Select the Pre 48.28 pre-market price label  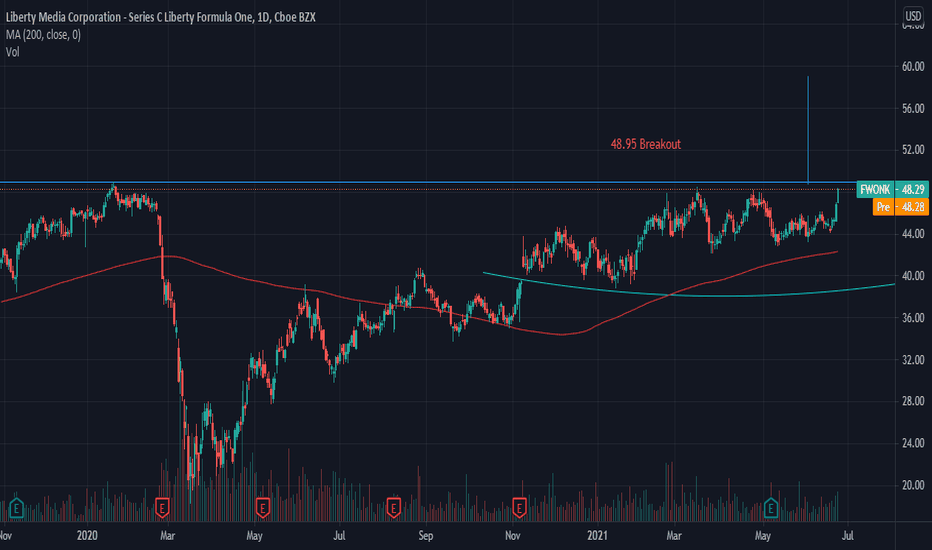[900, 207]
